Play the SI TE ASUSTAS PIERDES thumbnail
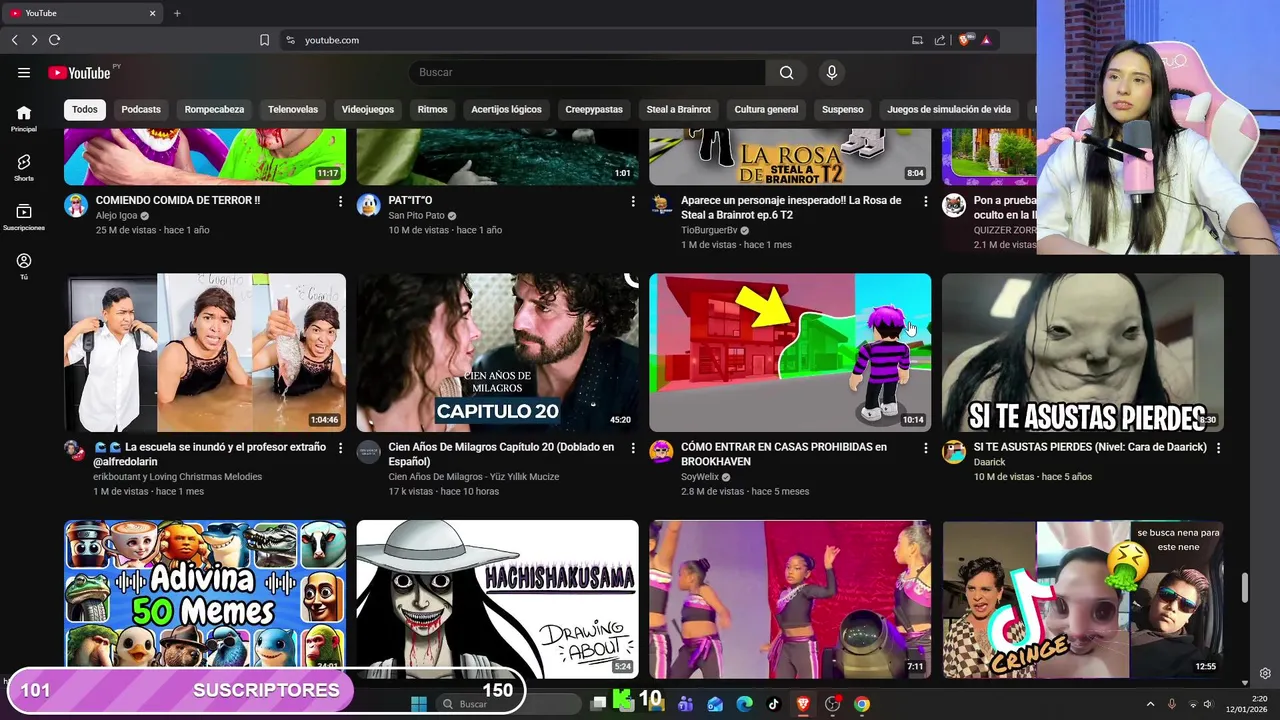1280x720 pixels. 1083,352
